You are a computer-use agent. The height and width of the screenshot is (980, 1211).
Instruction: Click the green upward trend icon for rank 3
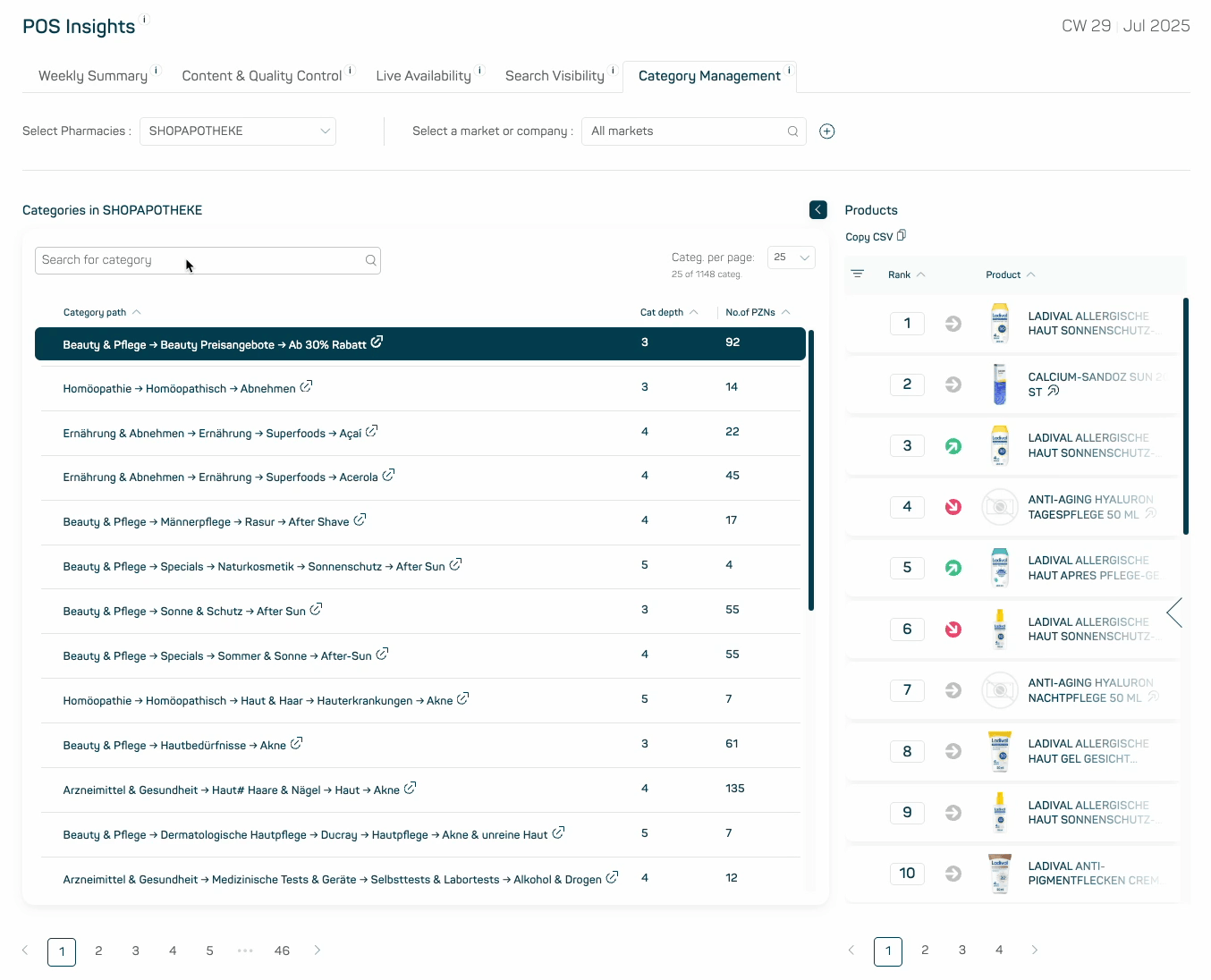[x=953, y=445]
